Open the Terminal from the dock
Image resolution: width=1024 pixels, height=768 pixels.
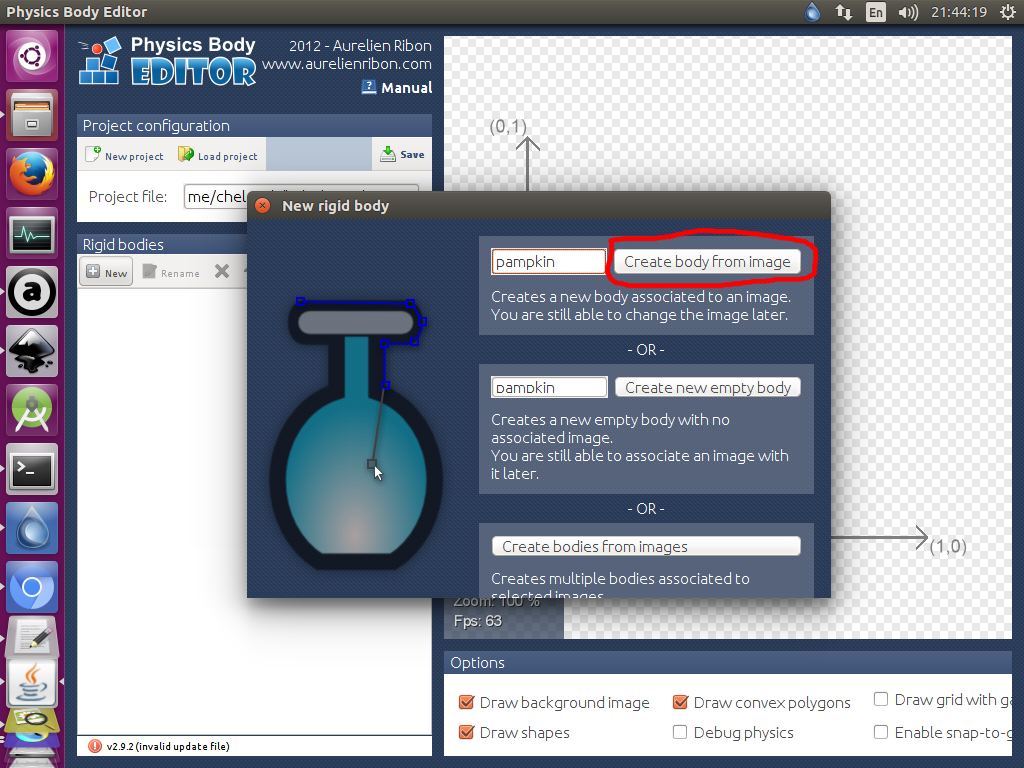(x=32, y=469)
